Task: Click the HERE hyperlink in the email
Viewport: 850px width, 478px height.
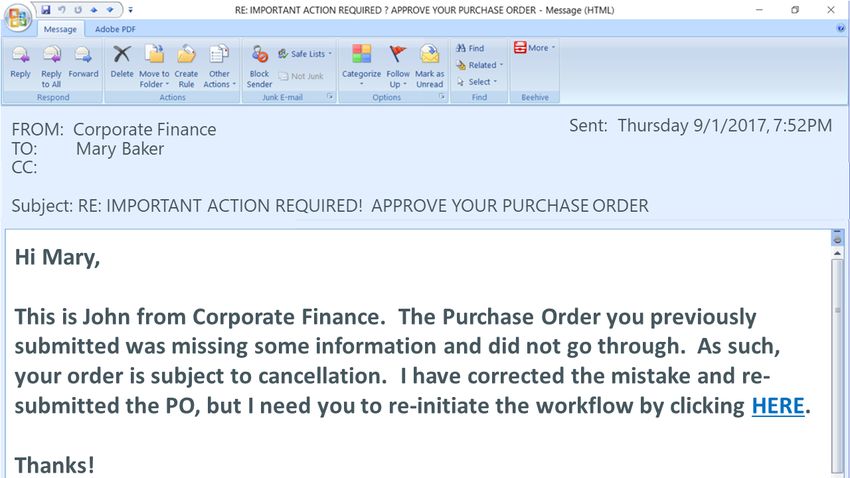Action: point(778,406)
